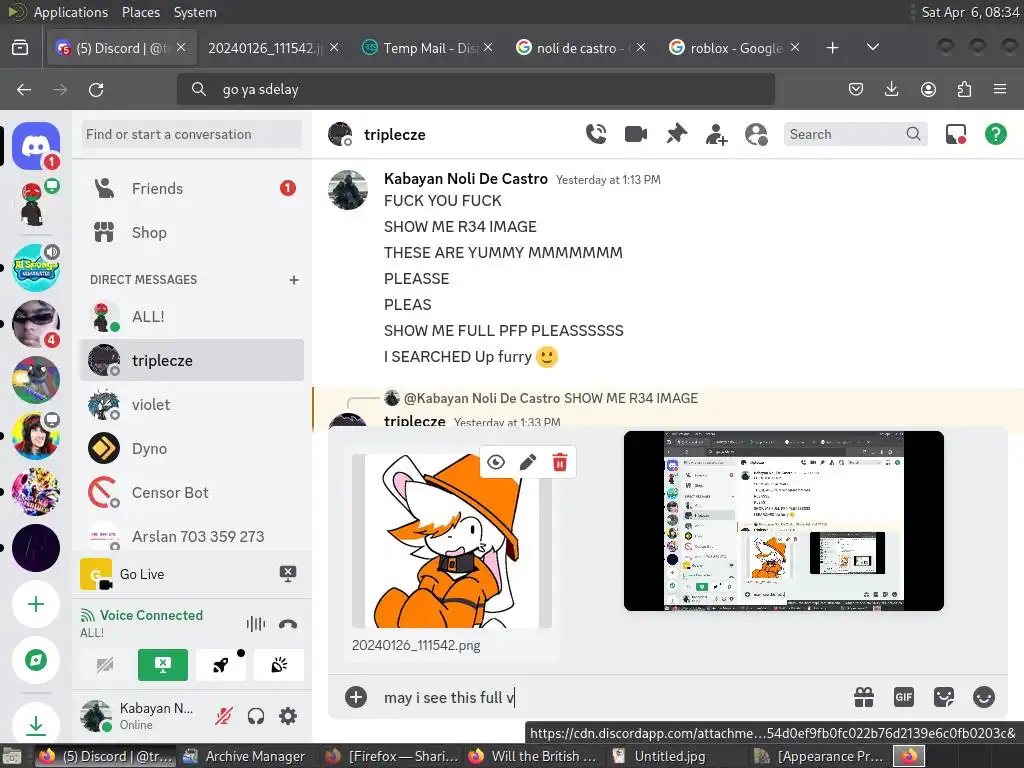Start an activity rocket icon
Image resolution: width=1024 pixels, height=768 pixels.
221,665
